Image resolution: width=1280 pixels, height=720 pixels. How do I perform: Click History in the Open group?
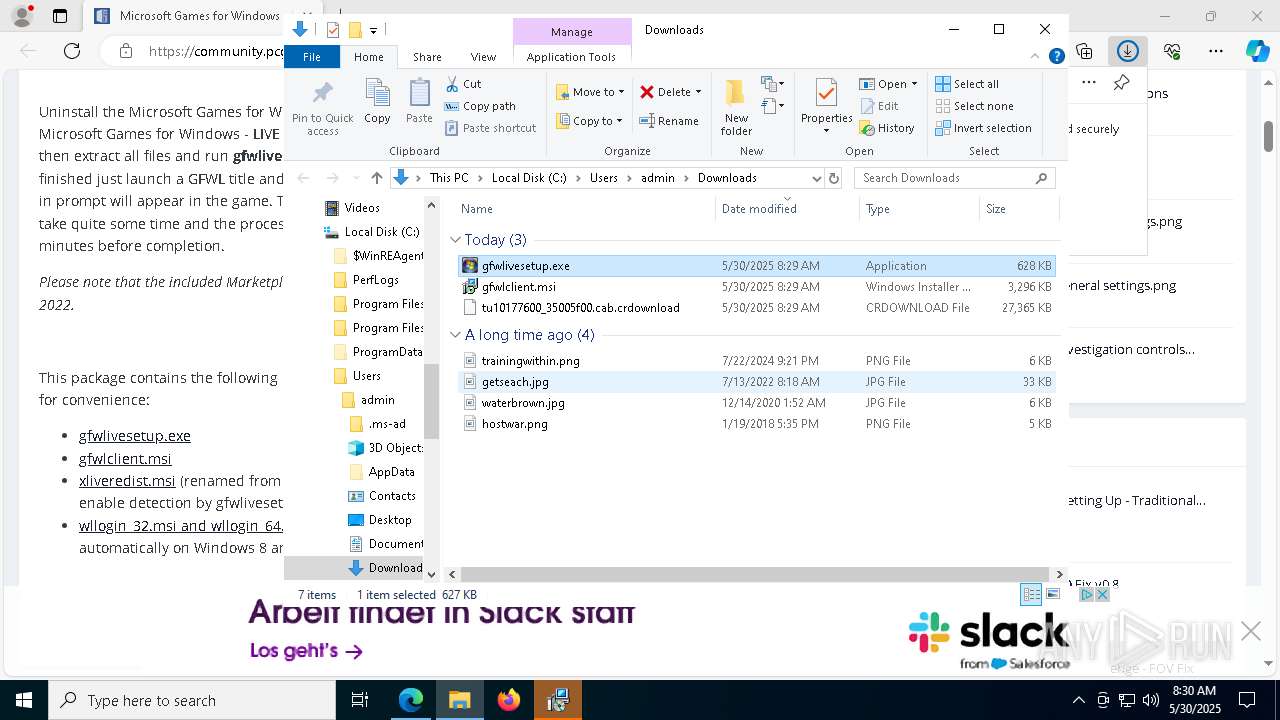point(887,128)
